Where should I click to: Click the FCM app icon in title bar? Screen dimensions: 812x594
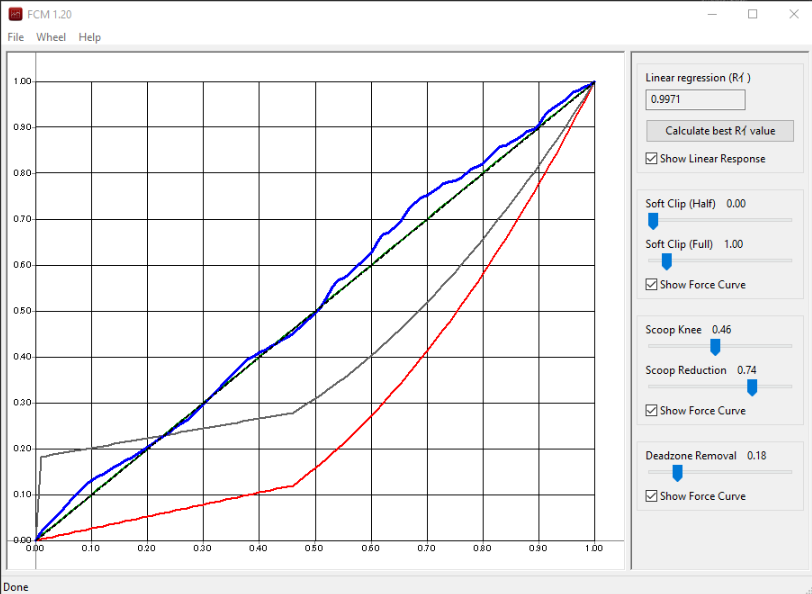16,14
